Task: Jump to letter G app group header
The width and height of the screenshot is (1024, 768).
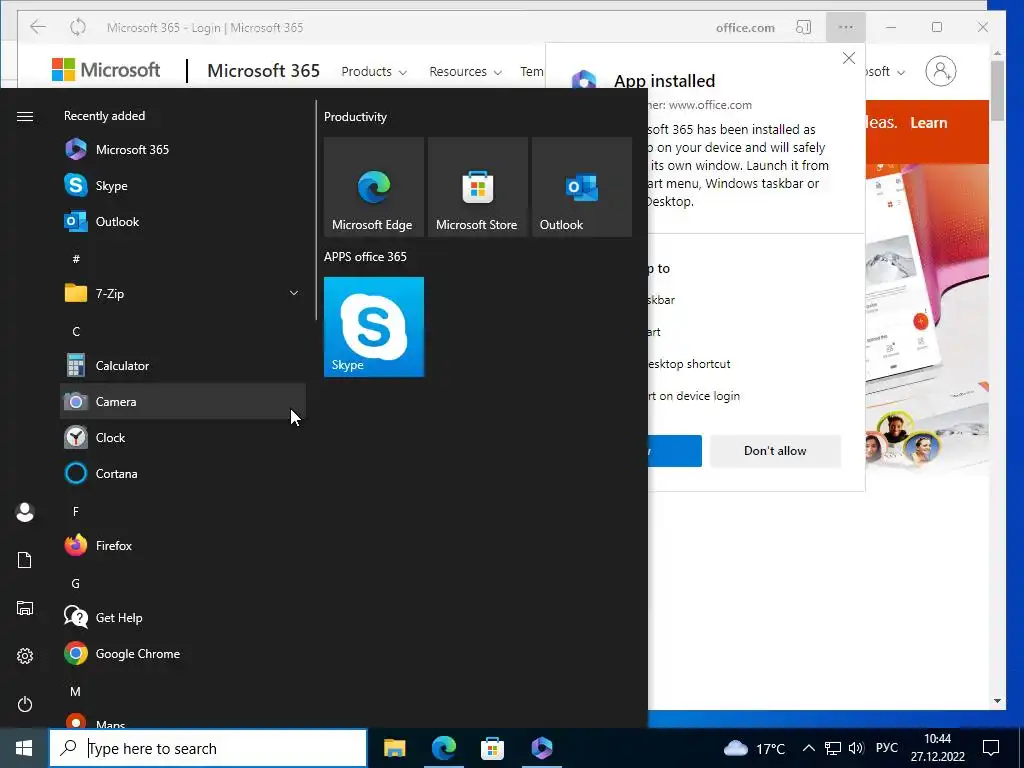Action: point(76,584)
